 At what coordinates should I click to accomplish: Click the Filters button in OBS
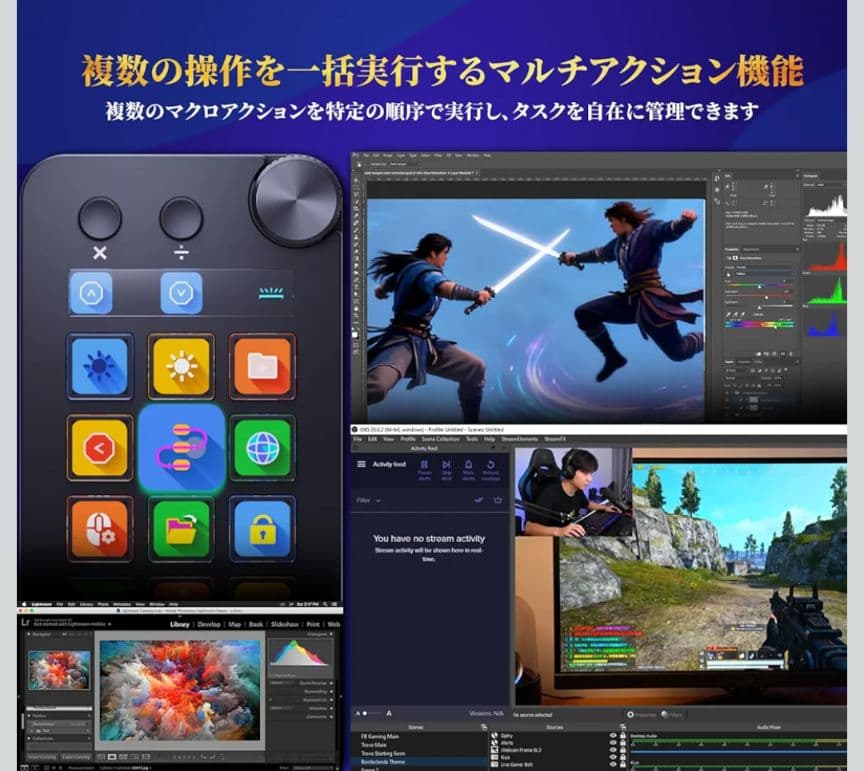(x=672, y=715)
